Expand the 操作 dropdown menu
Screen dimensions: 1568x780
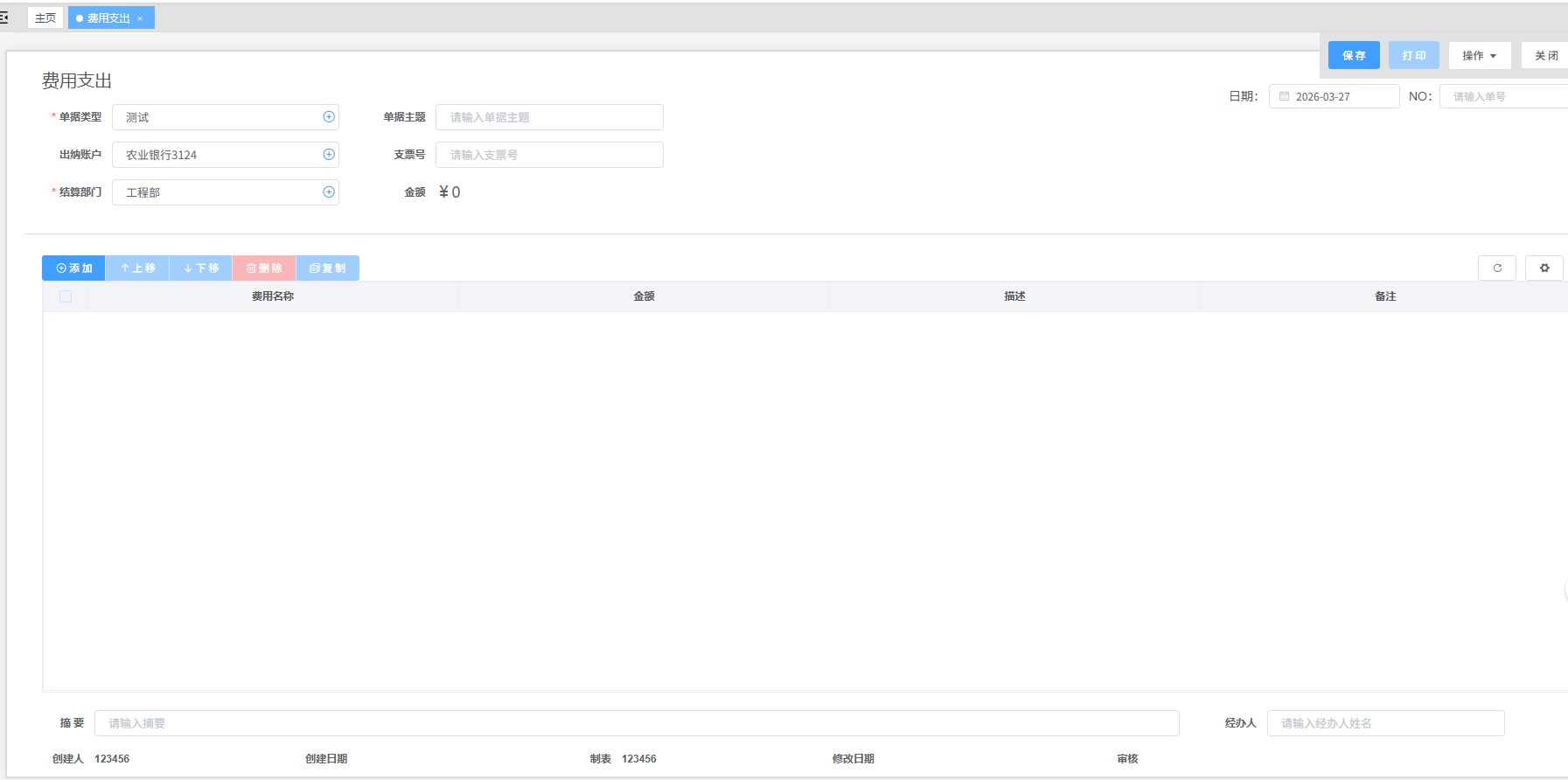[x=1479, y=55]
